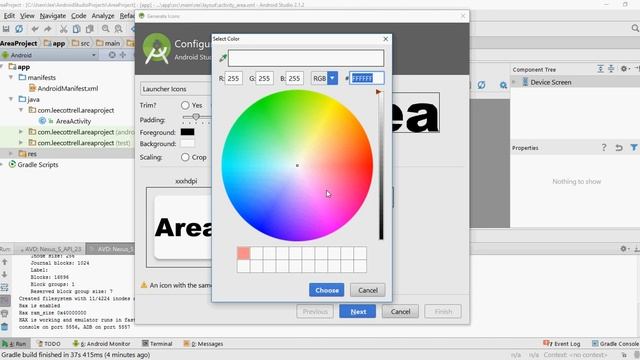Open the Analyze menu
Viewport: 640px width, 360px height.
[103, 16]
